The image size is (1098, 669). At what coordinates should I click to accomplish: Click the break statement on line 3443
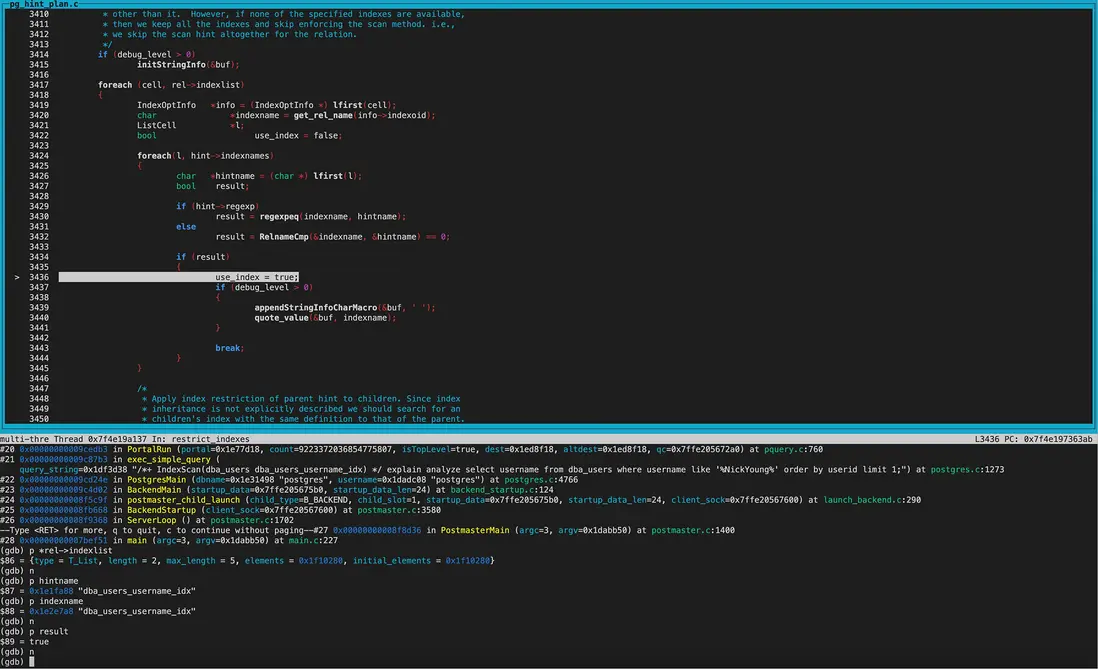pyautogui.click(x=229, y=348)
